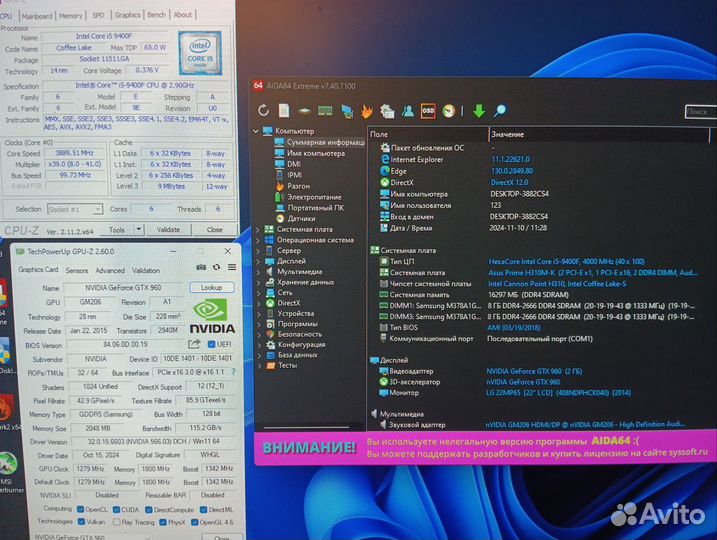Click the Intel Core i5 badge in CPU-Z
717x540 pixels.
pyautogui.click(x=200, y=53)
